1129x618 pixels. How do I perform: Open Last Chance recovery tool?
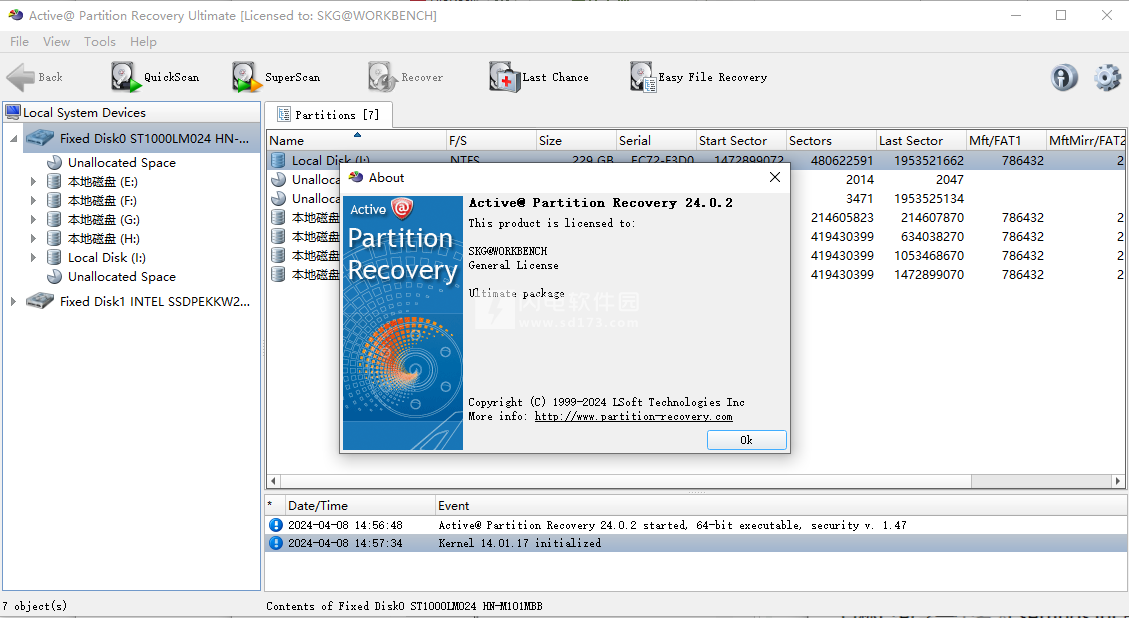(539, 77)
